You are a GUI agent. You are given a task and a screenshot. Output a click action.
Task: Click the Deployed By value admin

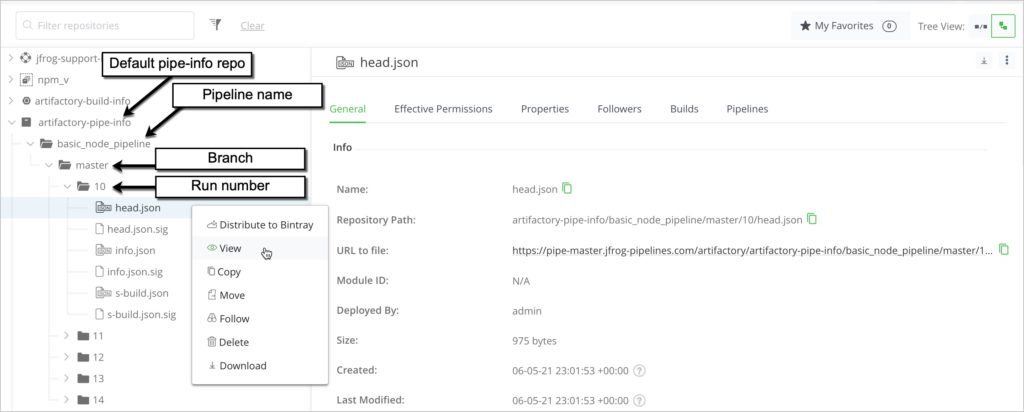(527, 311)
